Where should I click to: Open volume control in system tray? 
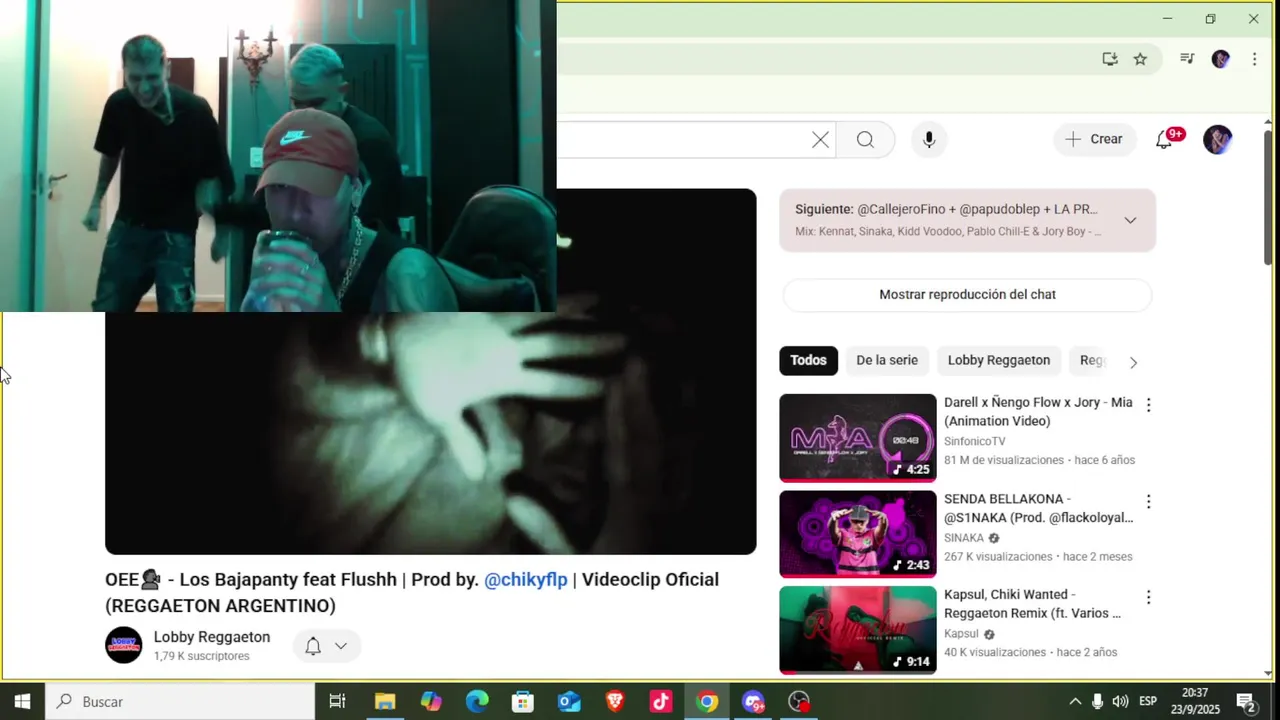1120,702
